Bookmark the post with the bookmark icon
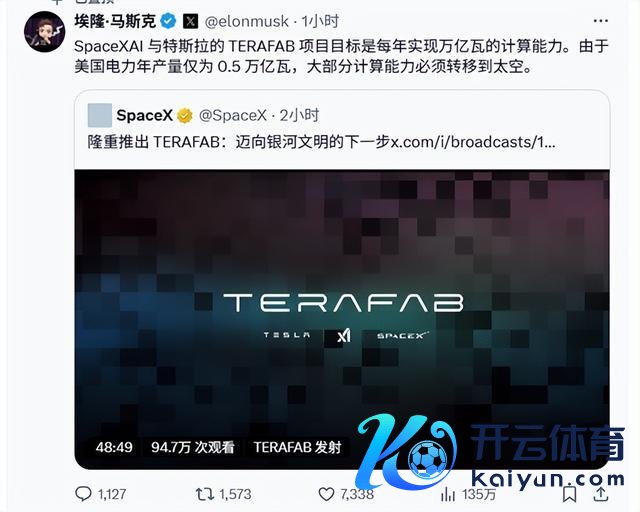 [x=569, y=494]
